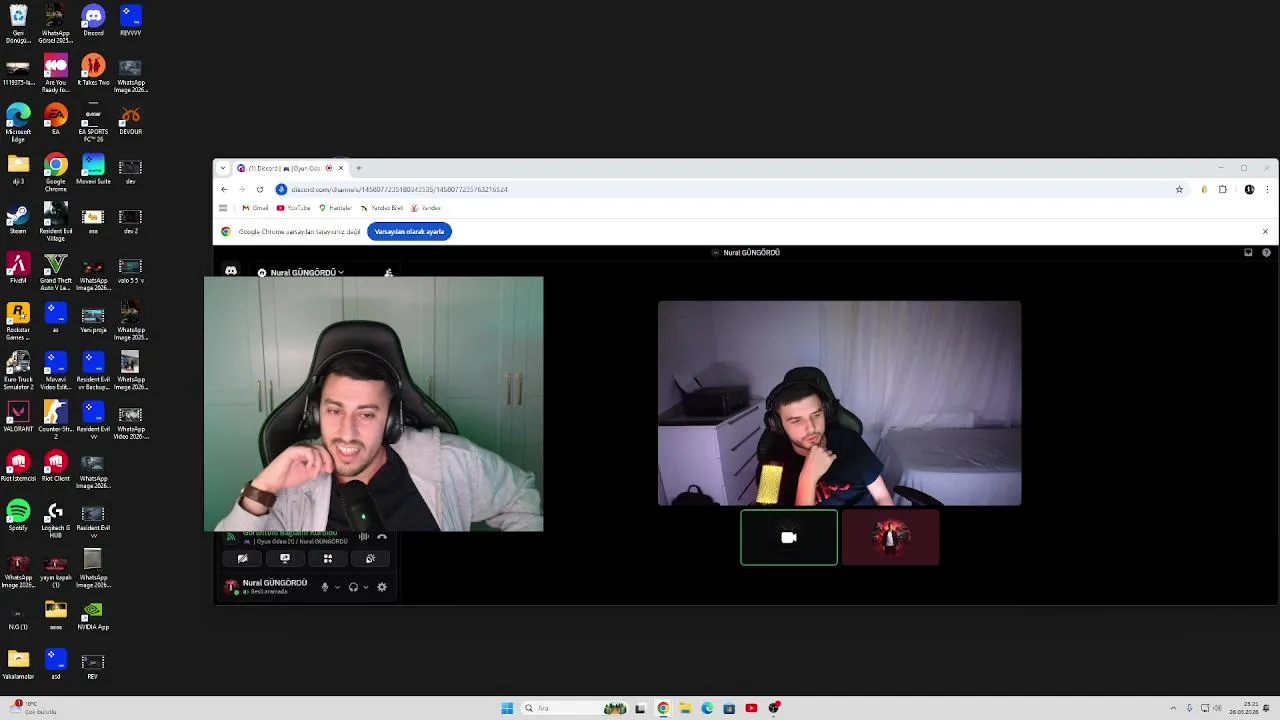
Task: Click the Discord home logo icon
Action: [x=231, y=271]
